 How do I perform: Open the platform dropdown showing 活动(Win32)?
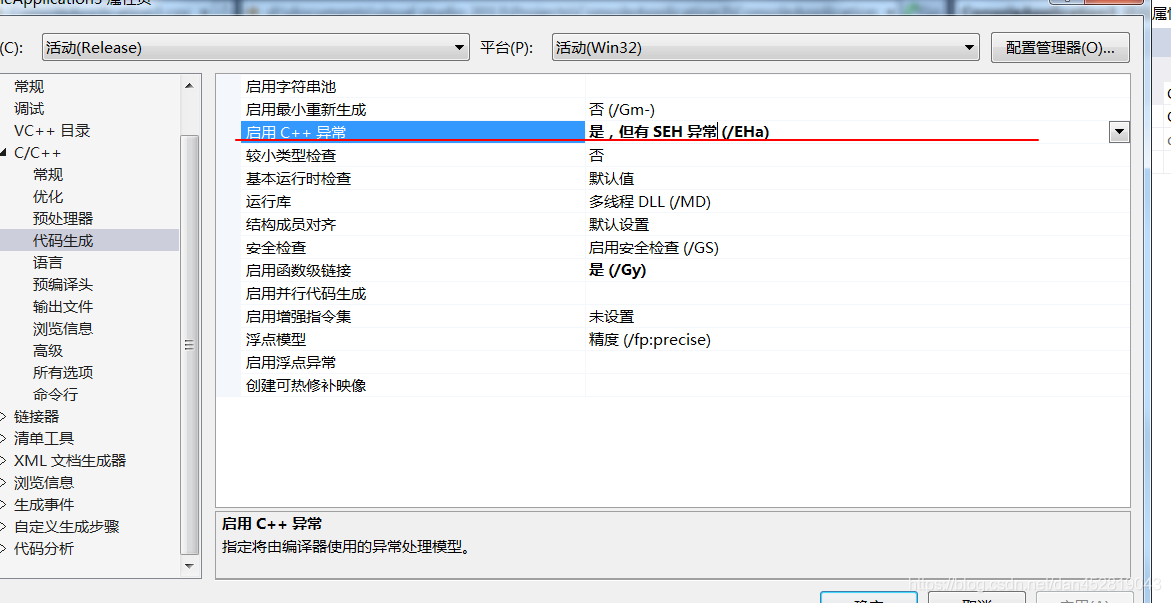765,48
